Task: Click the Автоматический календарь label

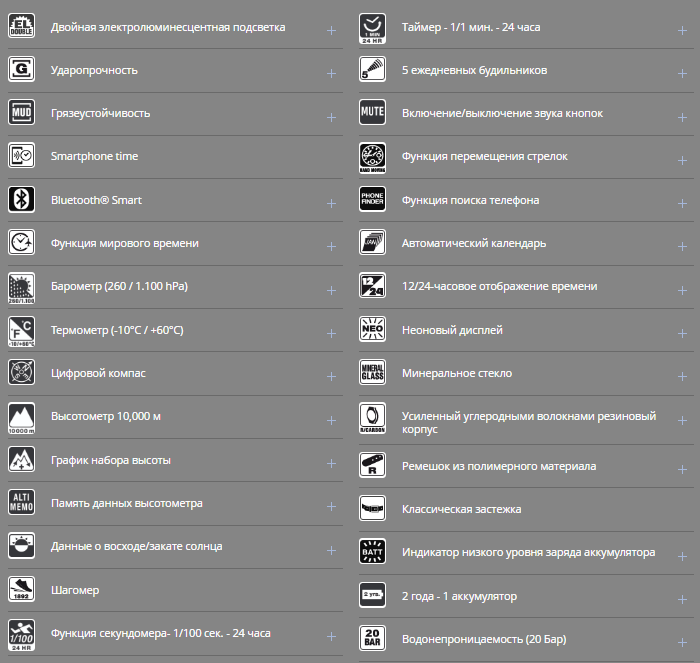Action: (473, 243)
